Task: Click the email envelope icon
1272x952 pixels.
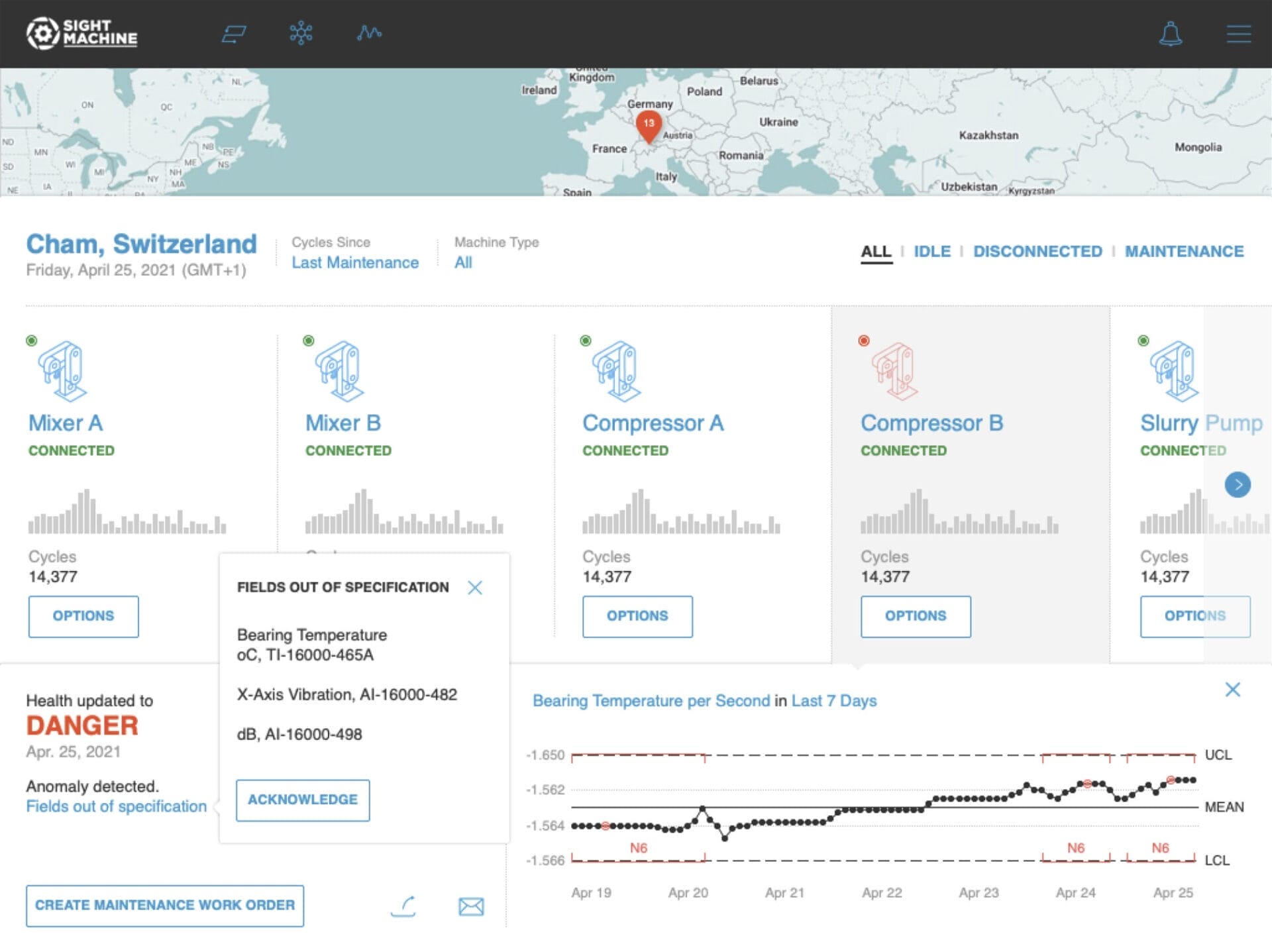Action: (x=471, y=906)
